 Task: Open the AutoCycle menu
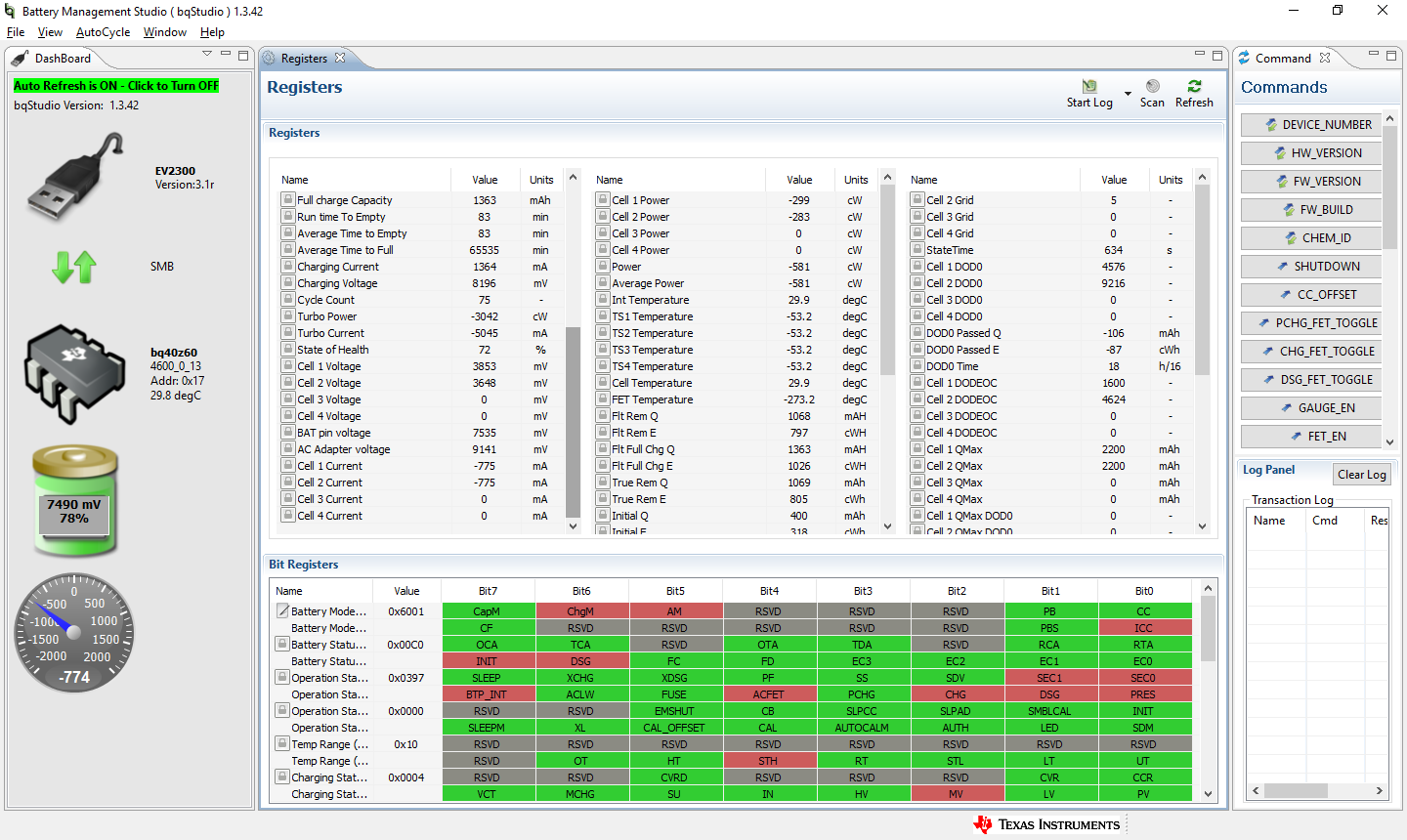[x=103, y=32]
